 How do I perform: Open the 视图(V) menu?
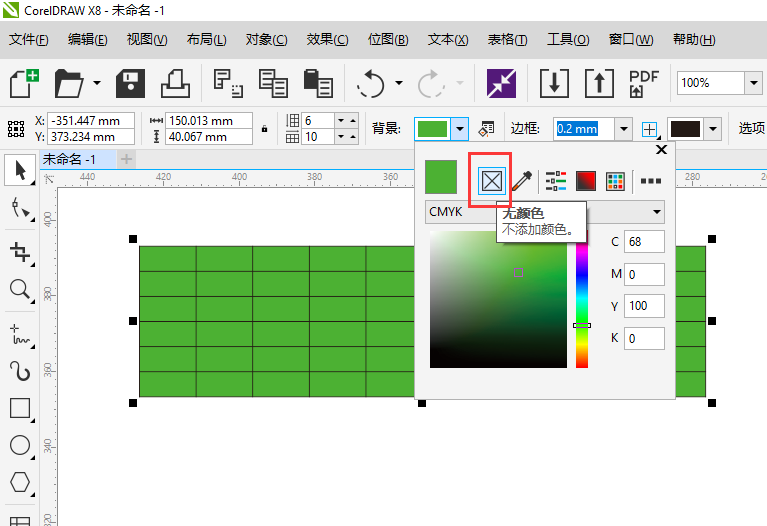(147, 39)
